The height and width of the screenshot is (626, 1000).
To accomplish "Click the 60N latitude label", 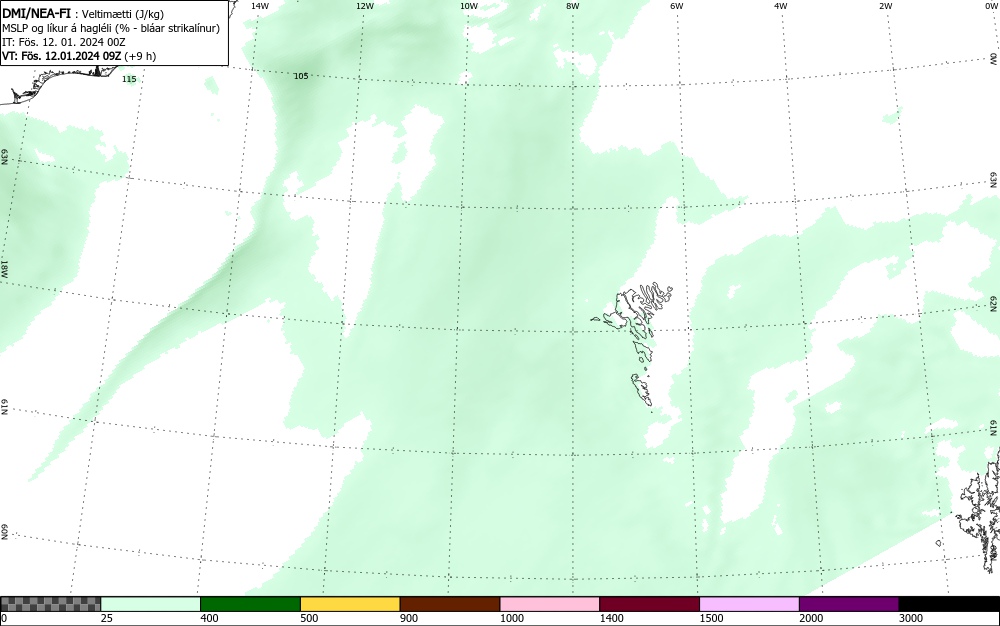I will pyautogui.click(x=4, y=533).
